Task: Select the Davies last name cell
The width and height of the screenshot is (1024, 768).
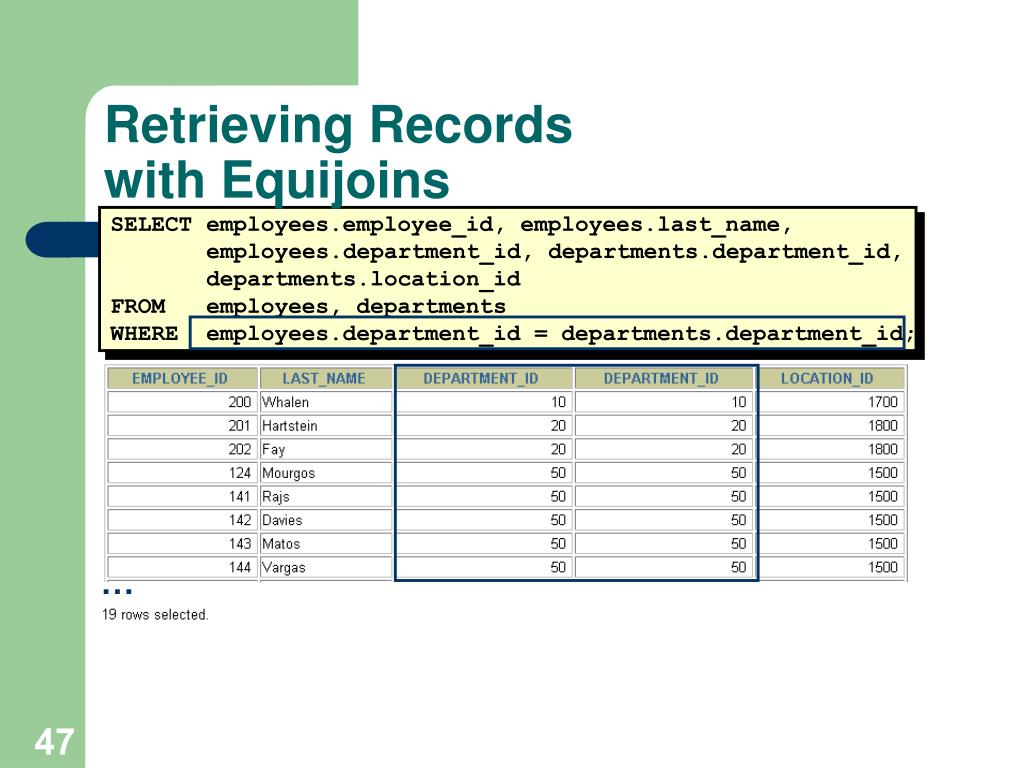Action: click(x=325, y=519)
